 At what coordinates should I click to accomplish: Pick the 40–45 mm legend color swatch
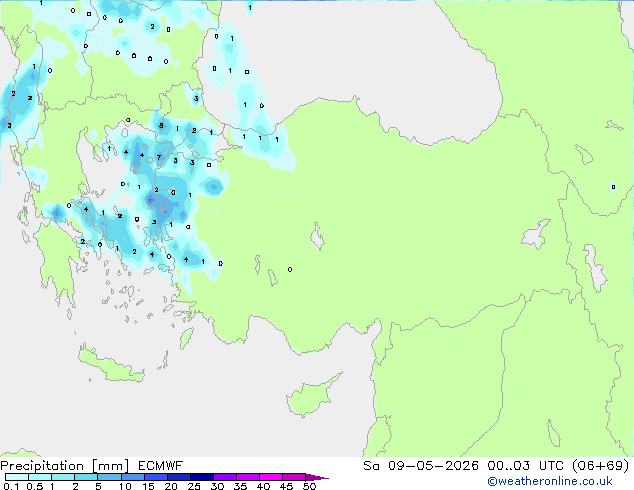click(271, 477)
